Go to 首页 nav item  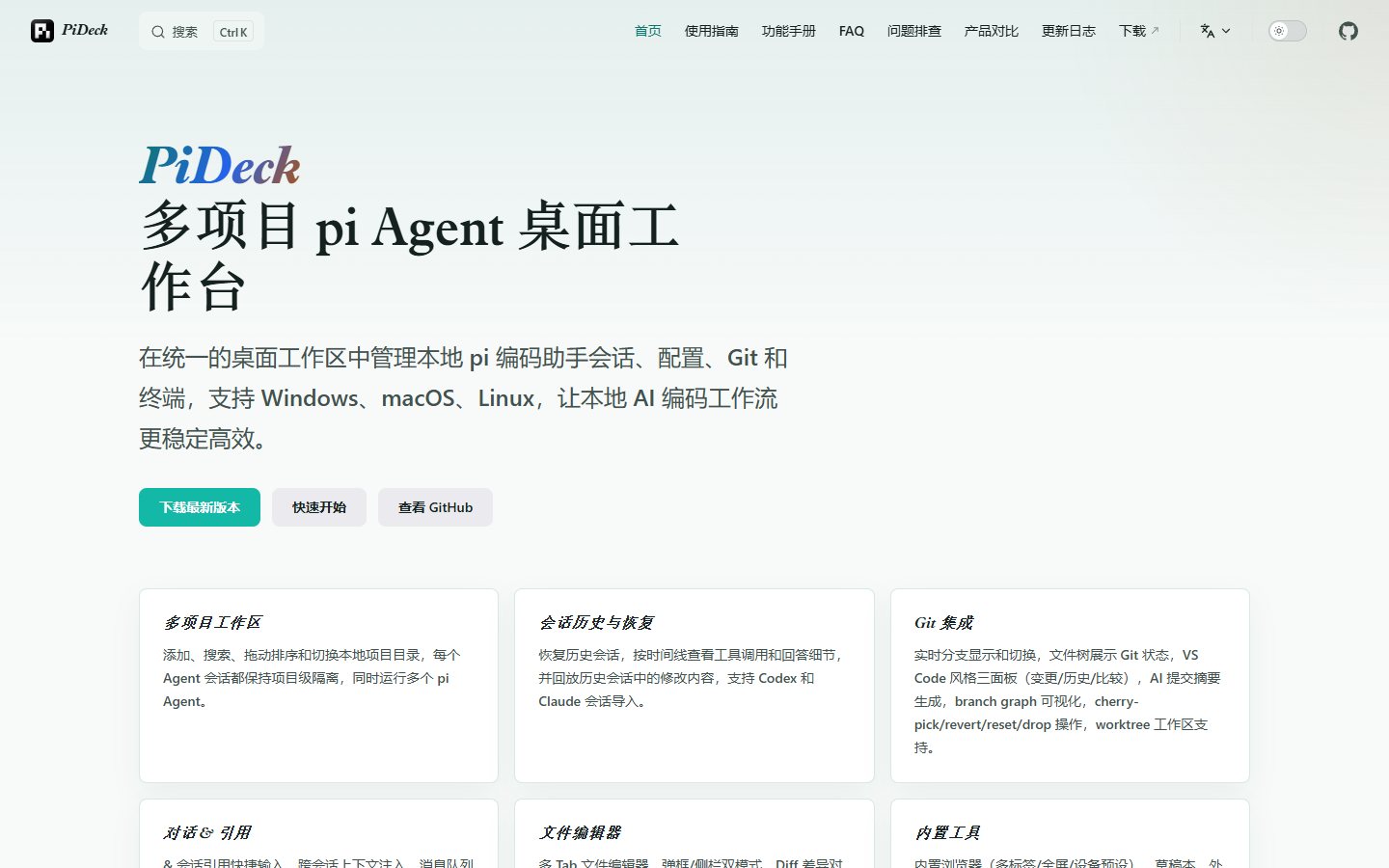(x=648, y=31)
